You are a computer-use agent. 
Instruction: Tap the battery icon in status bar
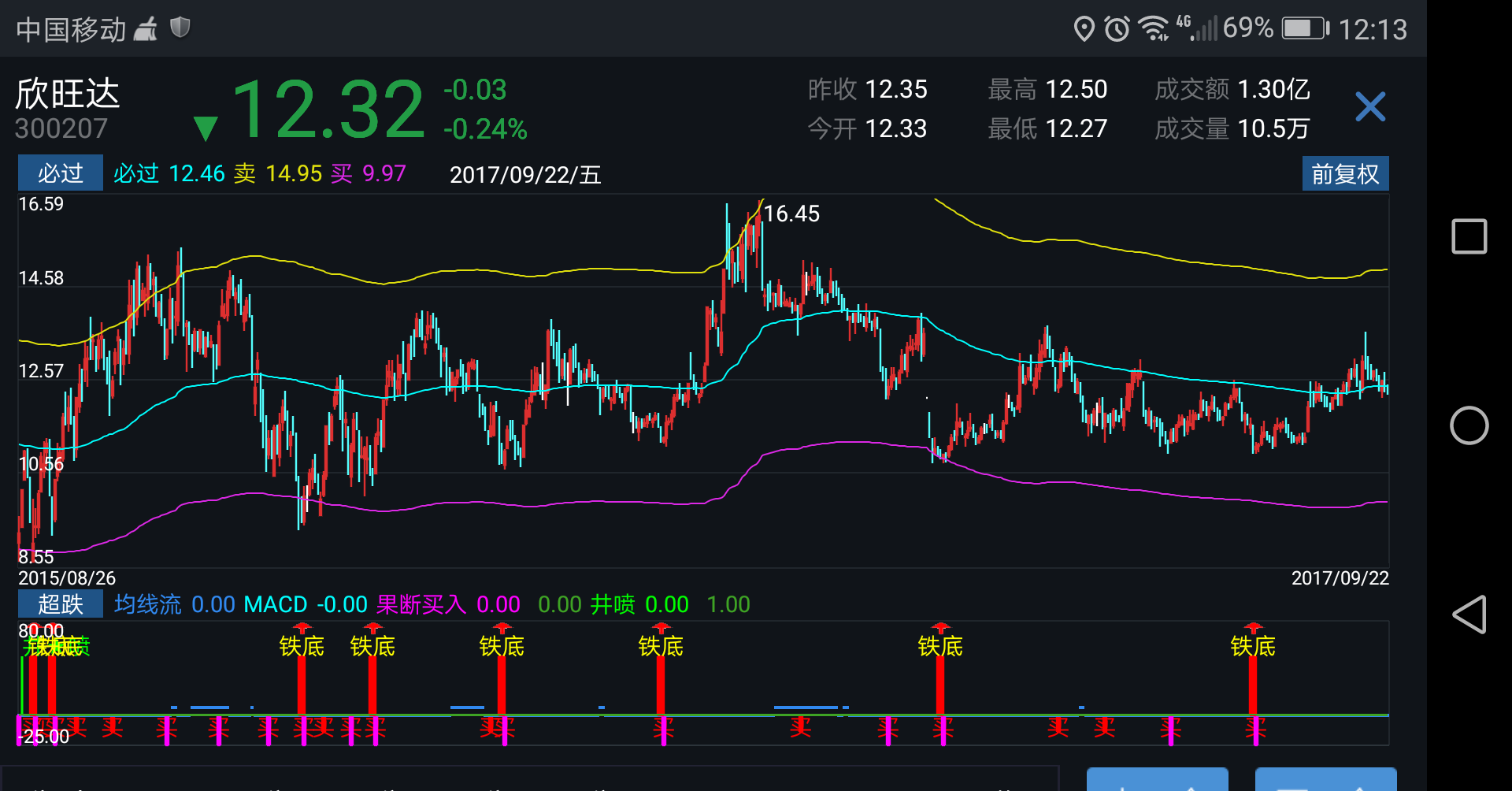click(x=1304, y=29)
